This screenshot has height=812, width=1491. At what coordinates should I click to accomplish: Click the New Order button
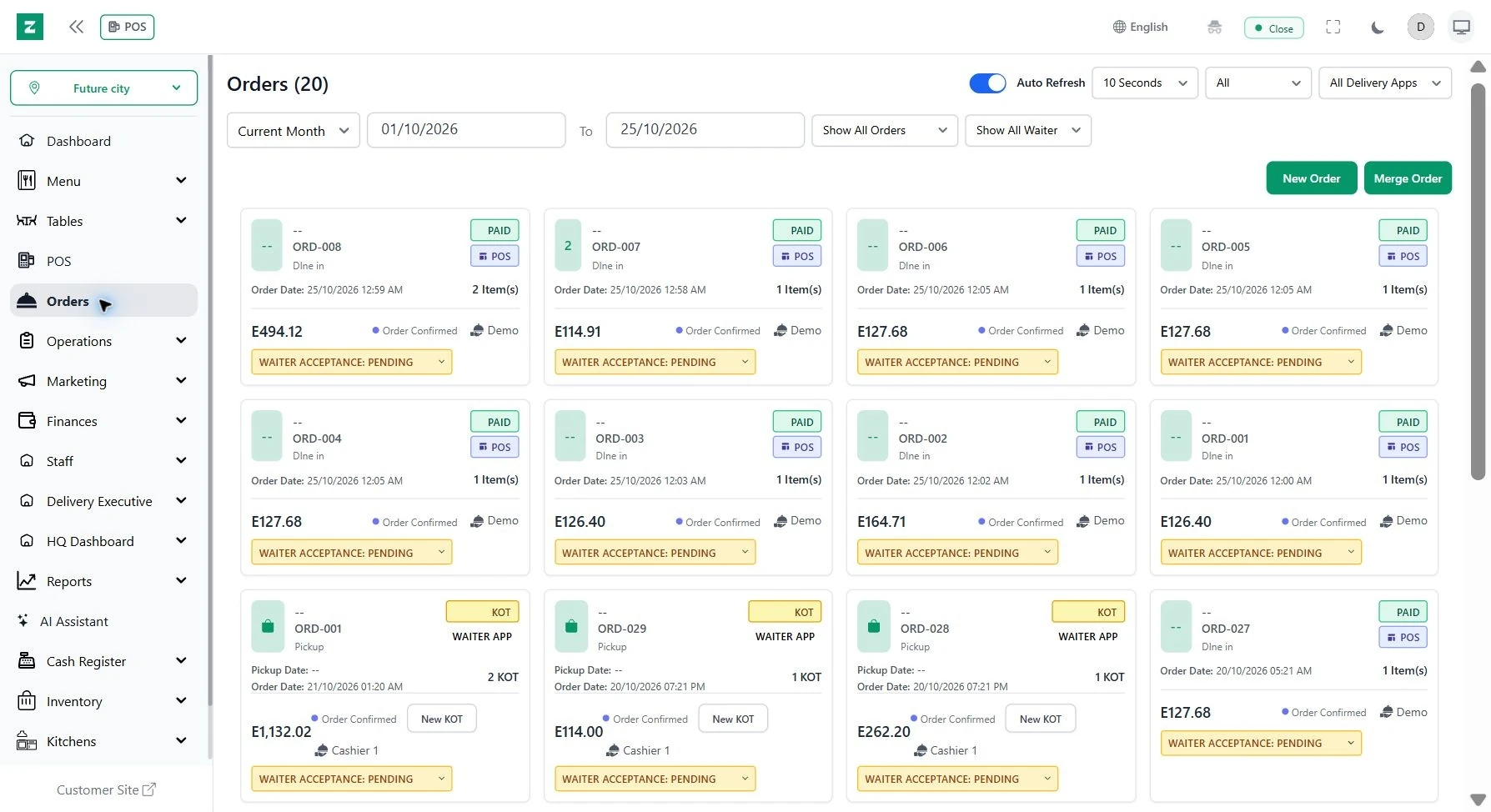tap(1311, 178)
